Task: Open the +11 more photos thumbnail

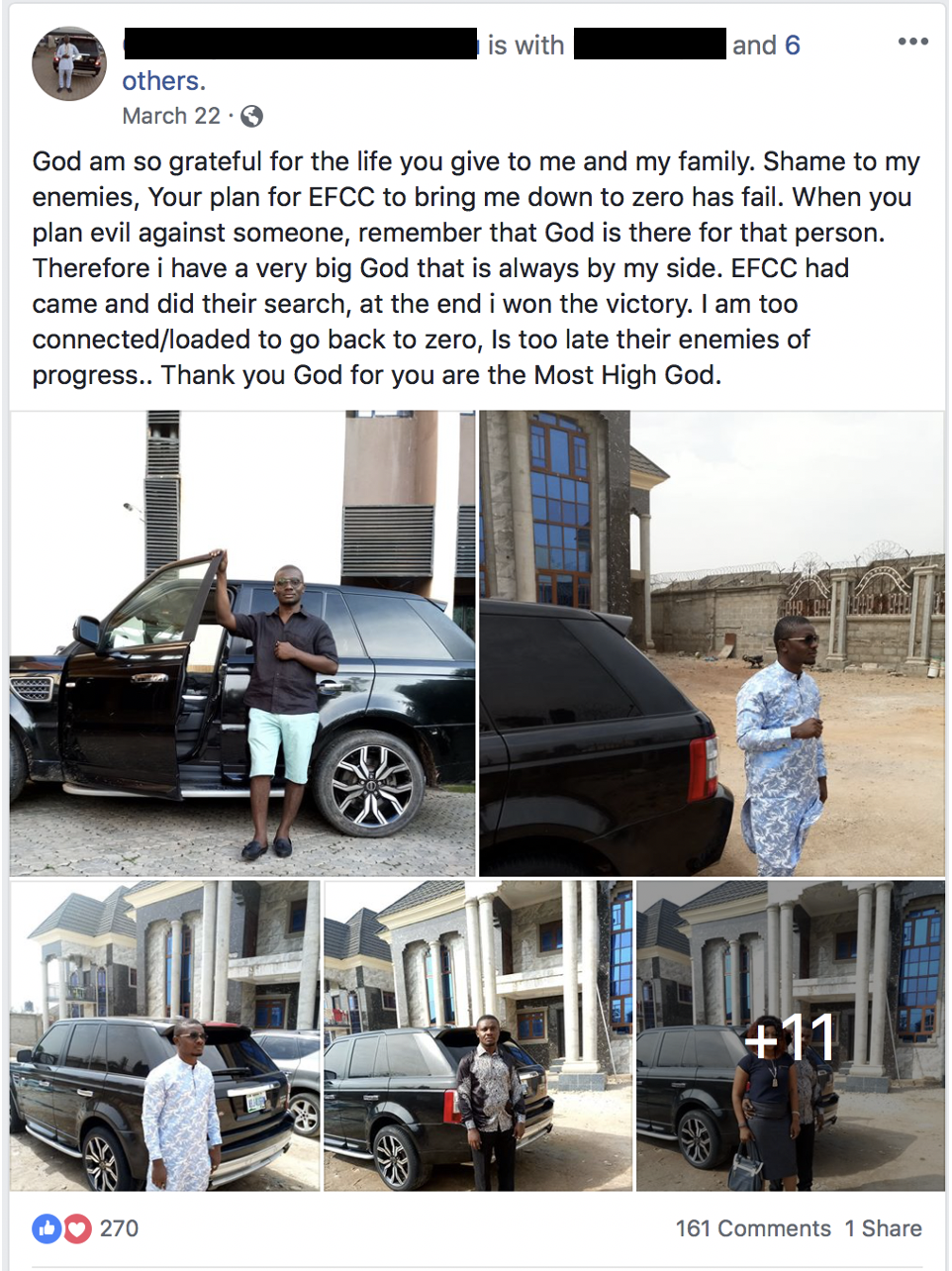Action: point(791,1035)
